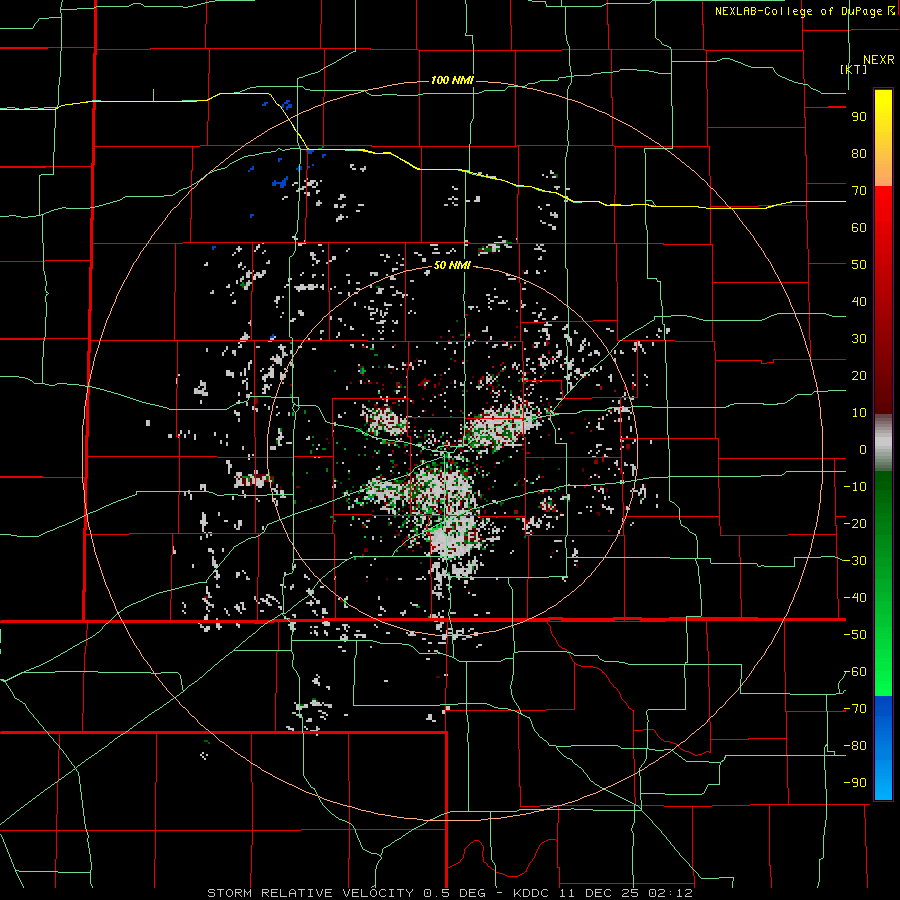The height and width of the screenshot is (900, 900).
Task: Click the -90 value on the velocity scale
Action: click(855, 783)
